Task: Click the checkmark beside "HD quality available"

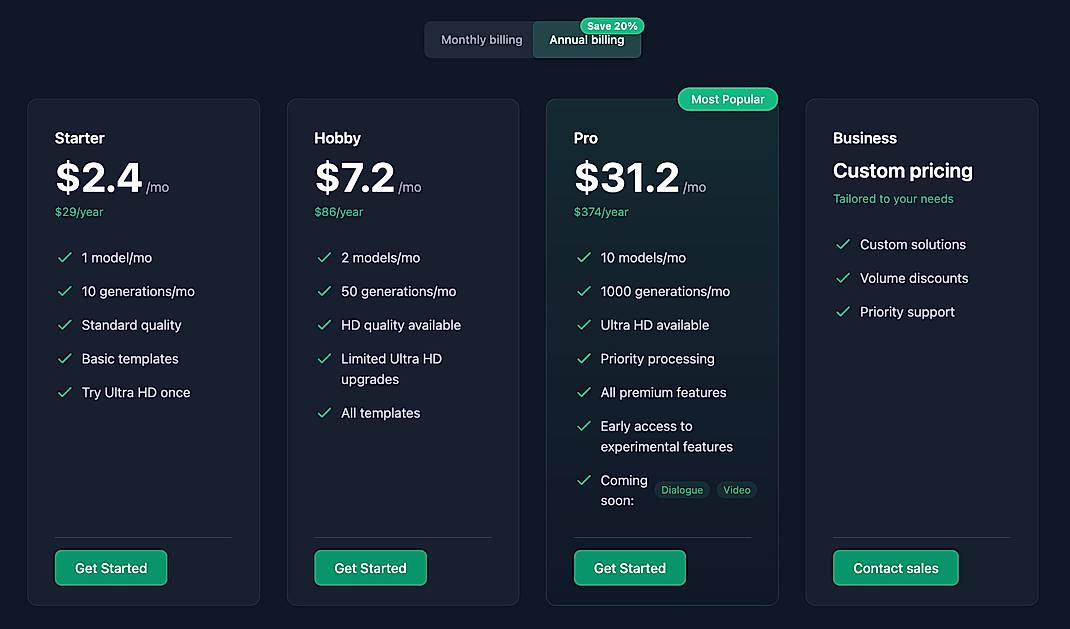Action: click(x=323, y=325)
